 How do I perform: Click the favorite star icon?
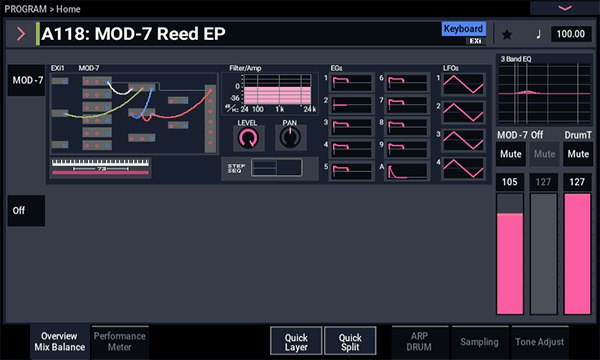507,34
